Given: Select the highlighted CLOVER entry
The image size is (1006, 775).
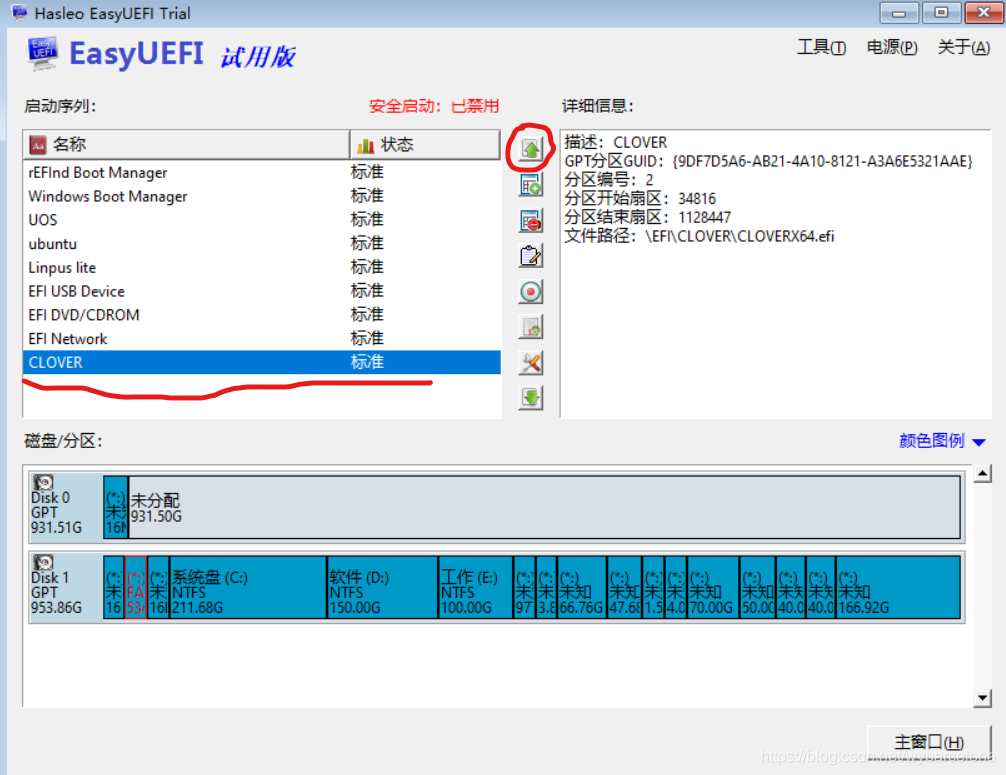Looking at the screenshot, I should point(262,362).
